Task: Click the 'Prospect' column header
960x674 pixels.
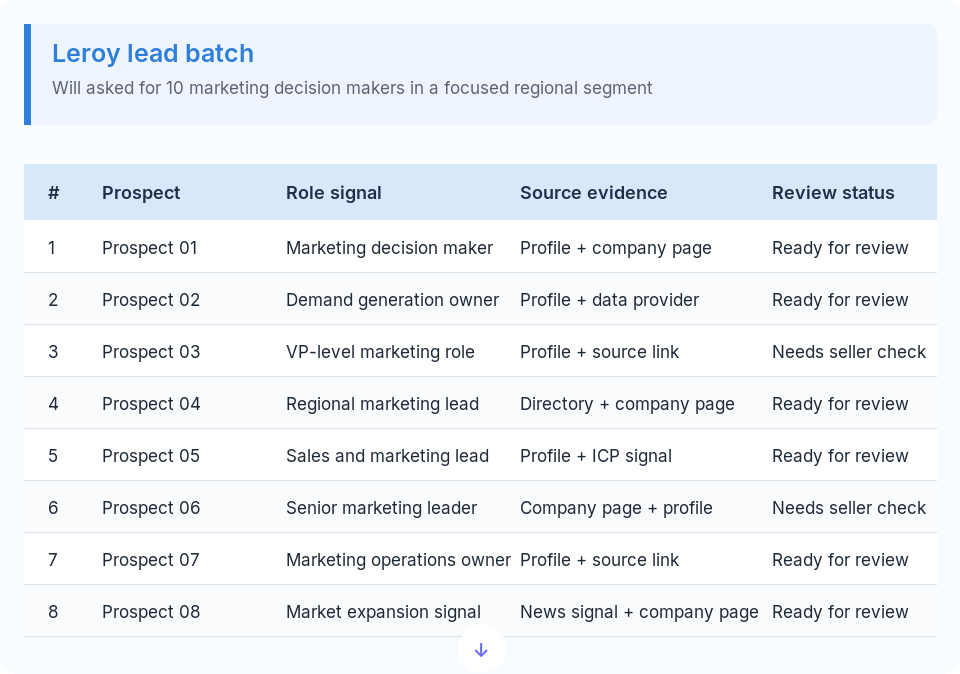Action: tap(141, 193)
